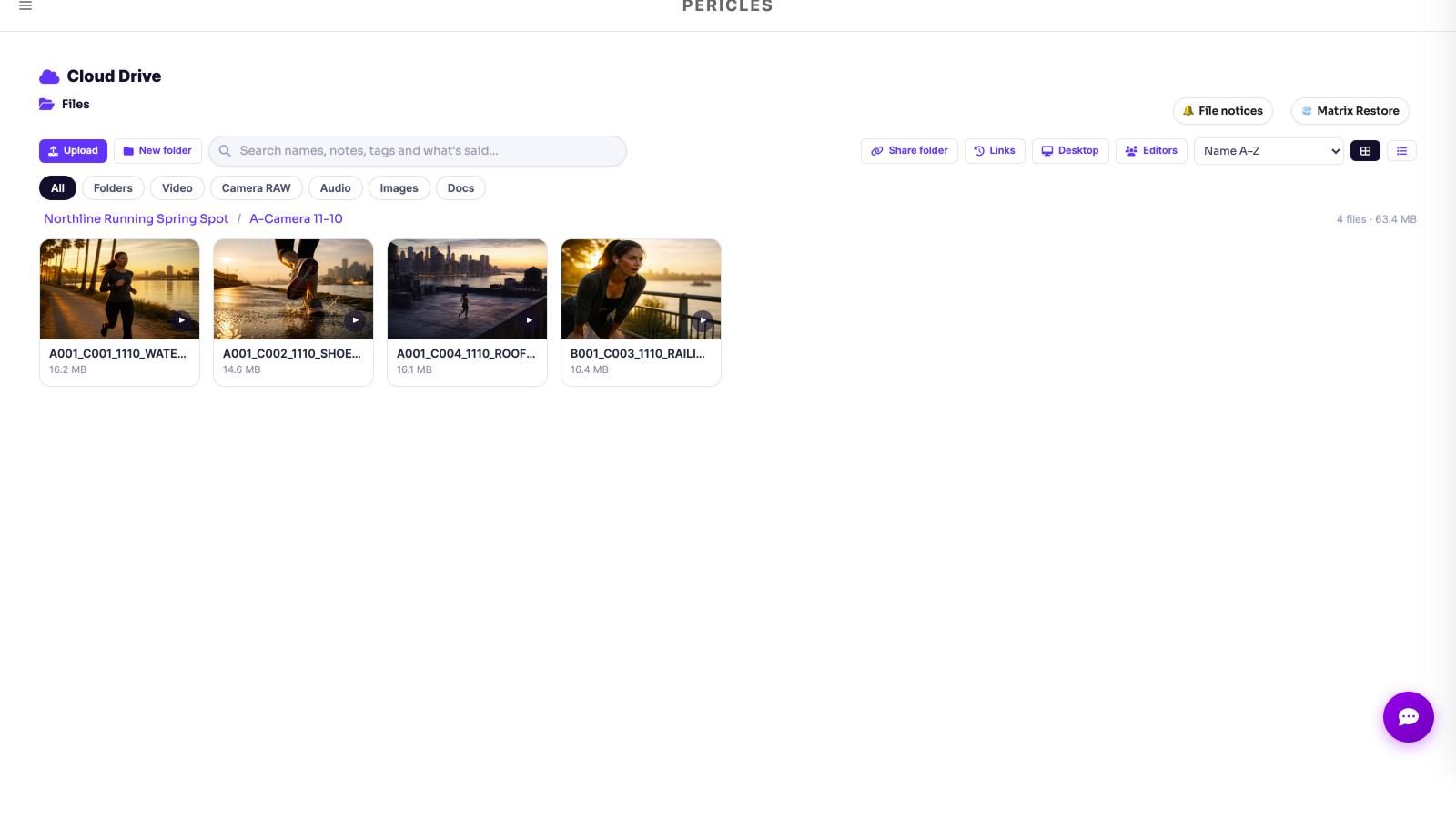Click the PERICLES logo text
Screen dimensions: 1456x819
click(728, 6)
